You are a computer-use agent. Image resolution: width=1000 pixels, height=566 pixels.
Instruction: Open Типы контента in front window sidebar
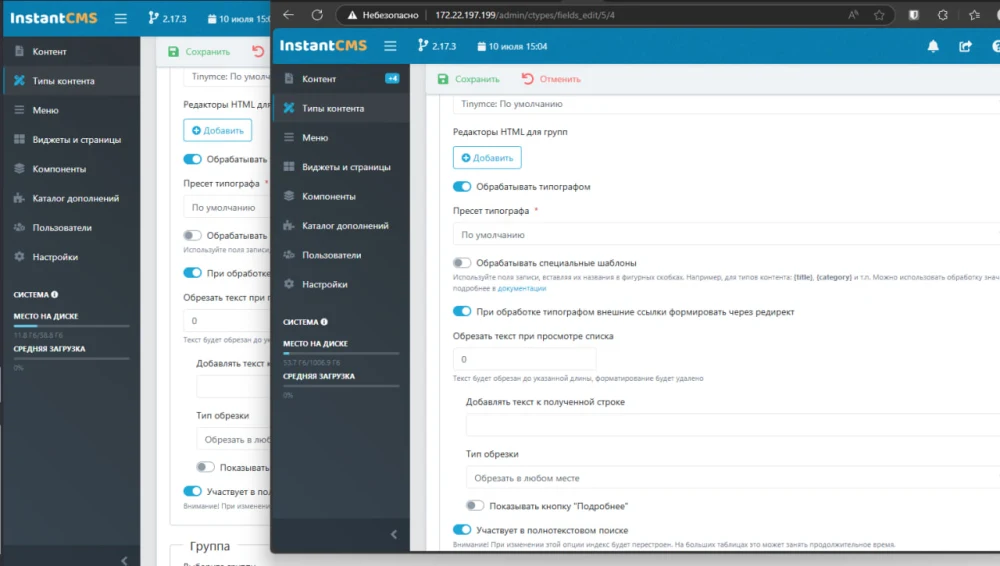pos(341,108)
